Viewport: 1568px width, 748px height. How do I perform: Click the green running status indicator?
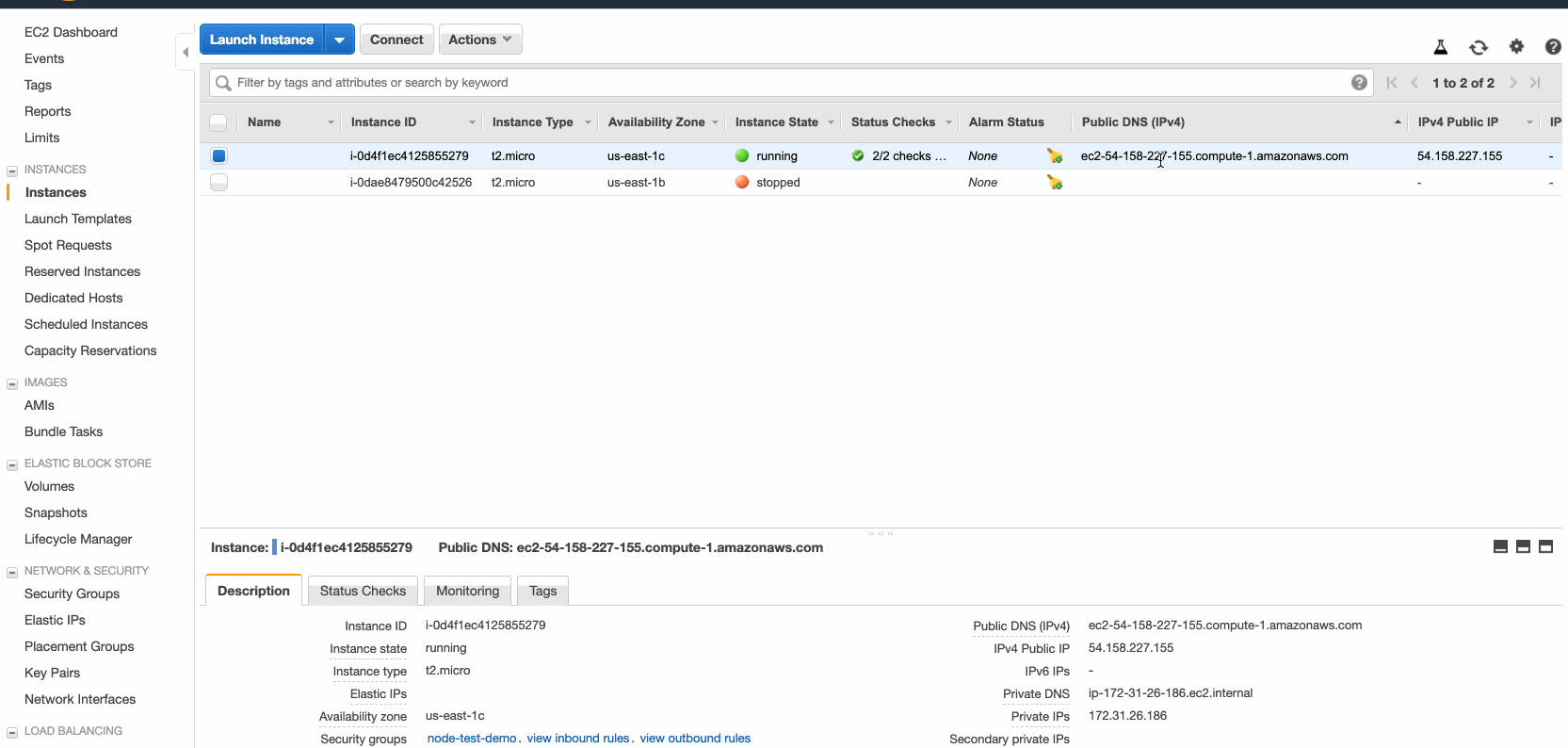742,156
